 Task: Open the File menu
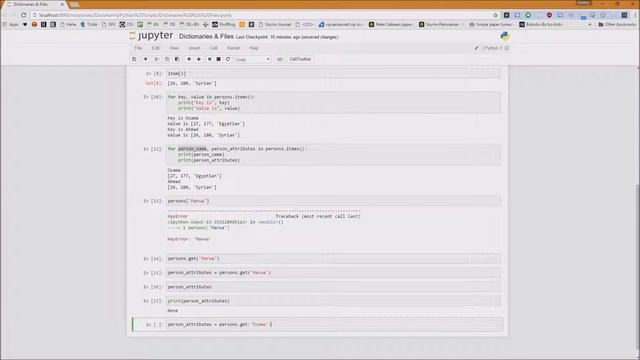[138, 48]
